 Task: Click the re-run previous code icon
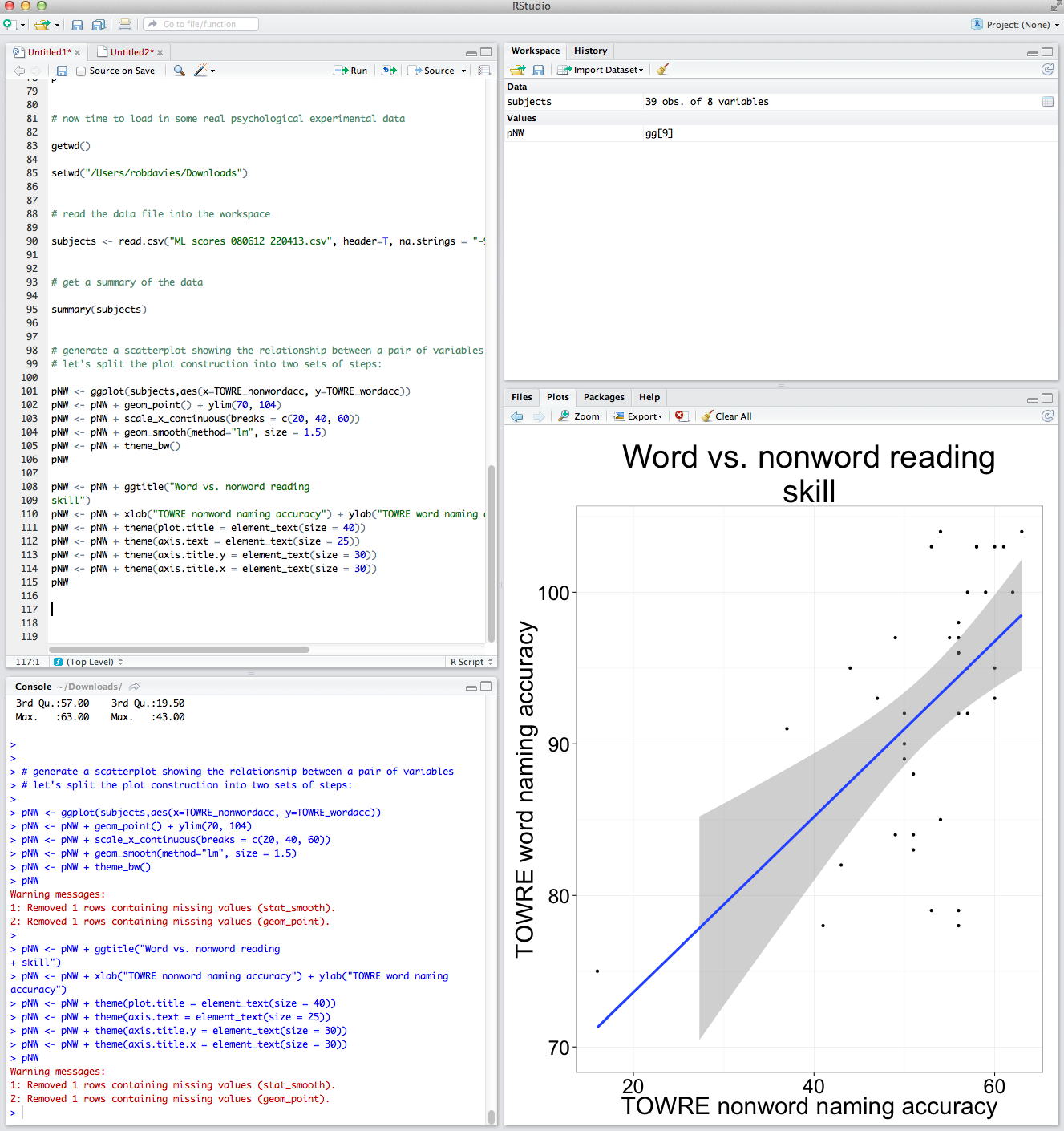point(389,71)
